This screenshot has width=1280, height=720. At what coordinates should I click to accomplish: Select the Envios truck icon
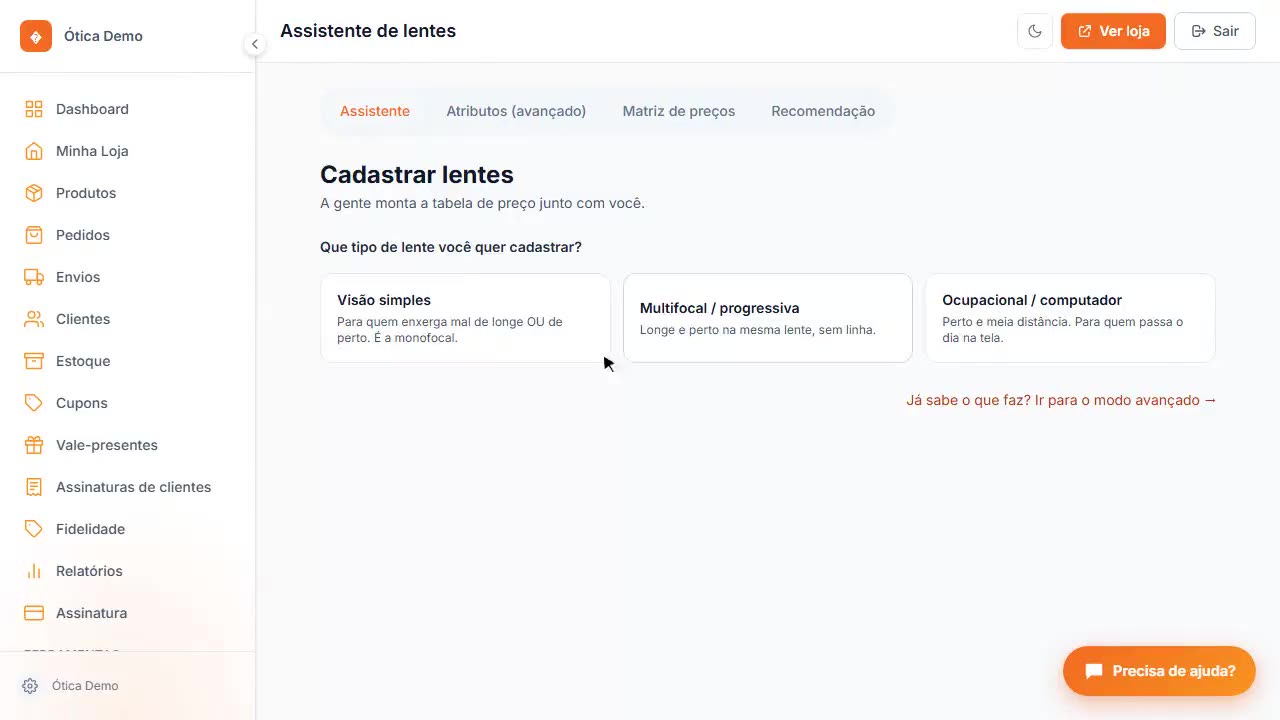[x=34, y=277]
